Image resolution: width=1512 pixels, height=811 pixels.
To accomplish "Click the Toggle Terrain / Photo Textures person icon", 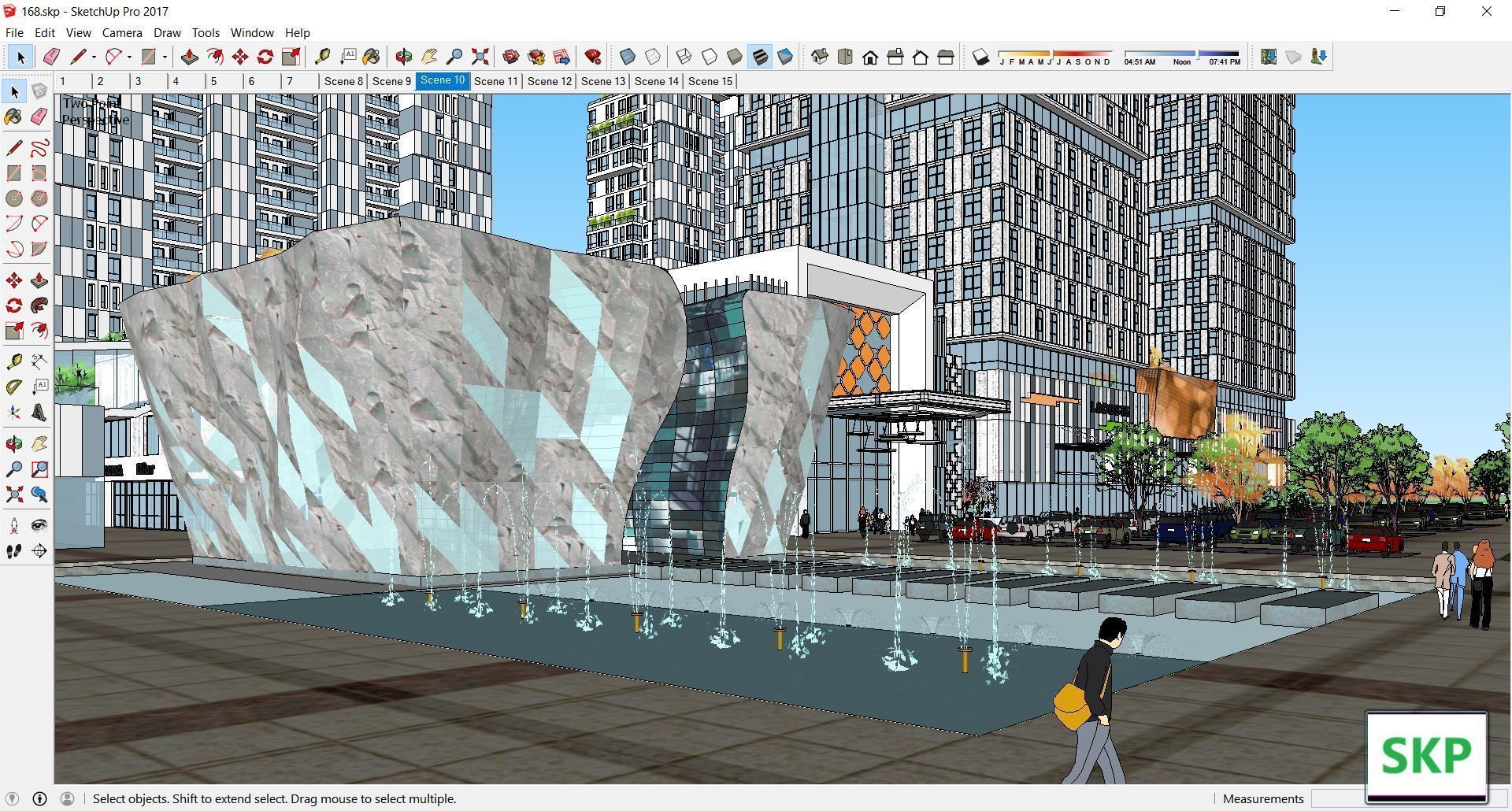I will tap(1319, 57).
